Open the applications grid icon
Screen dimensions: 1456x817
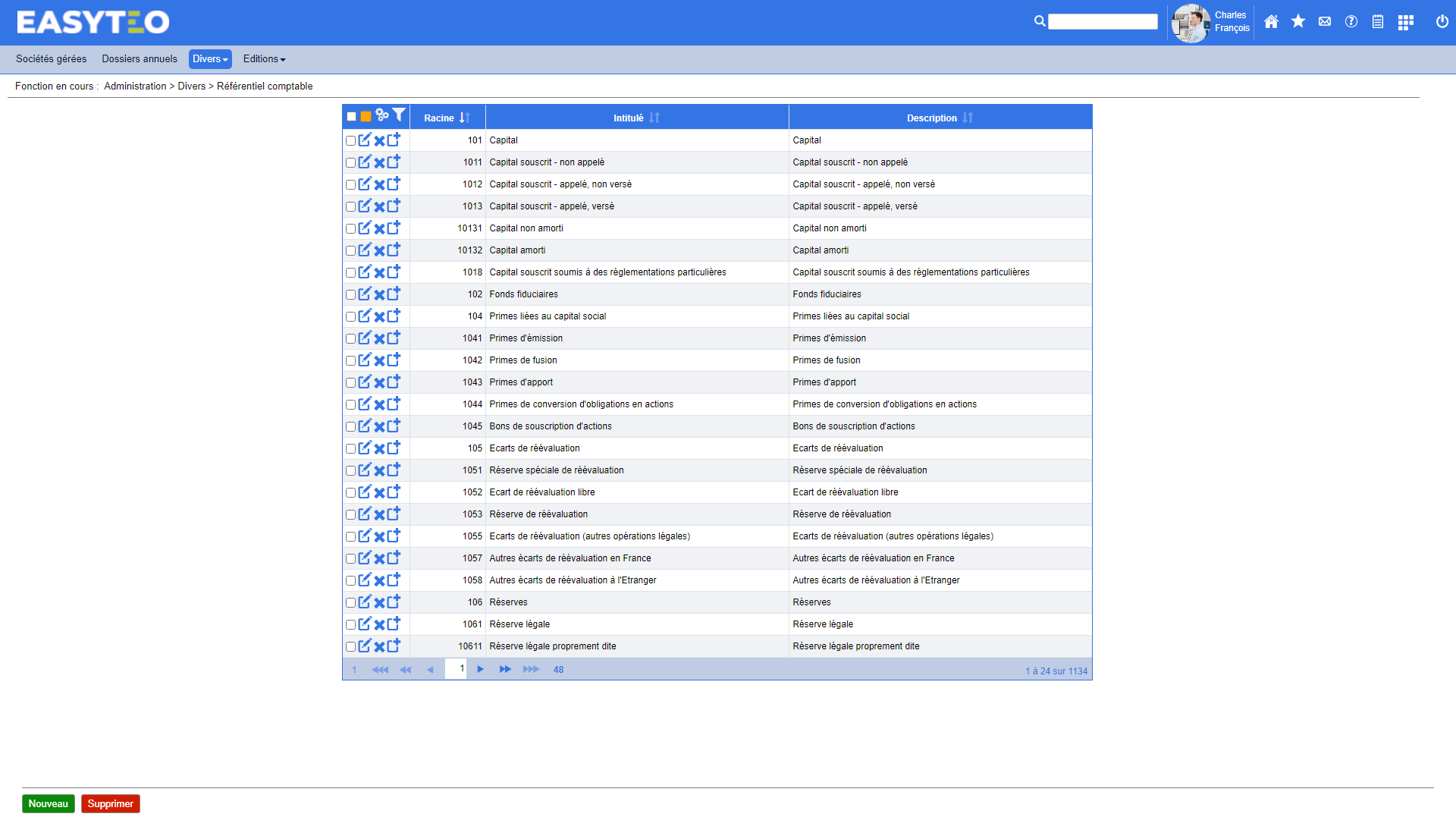(x=1405, y=22)
